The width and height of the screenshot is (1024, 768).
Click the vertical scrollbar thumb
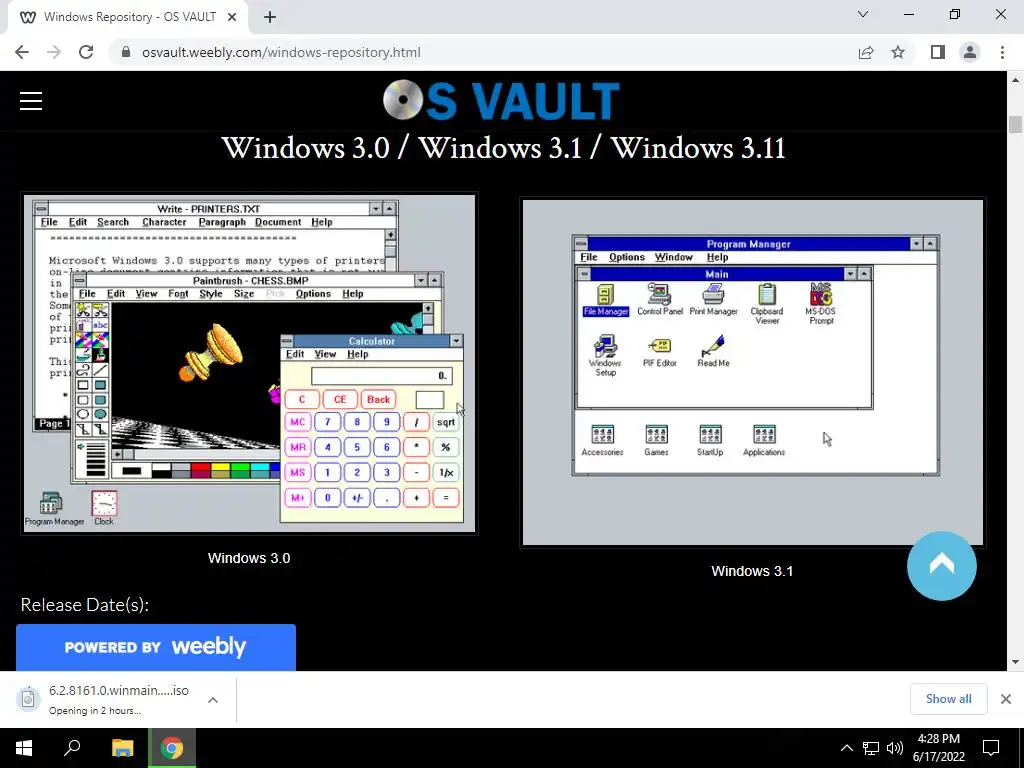[x=1015, y=124]
